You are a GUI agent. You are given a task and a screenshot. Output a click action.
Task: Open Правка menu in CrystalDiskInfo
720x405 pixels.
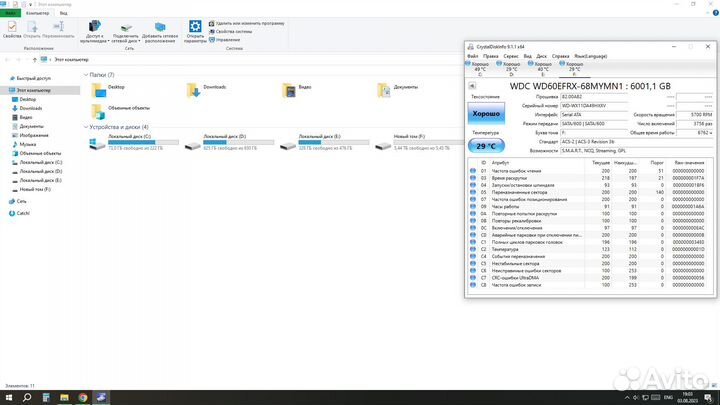491,56
